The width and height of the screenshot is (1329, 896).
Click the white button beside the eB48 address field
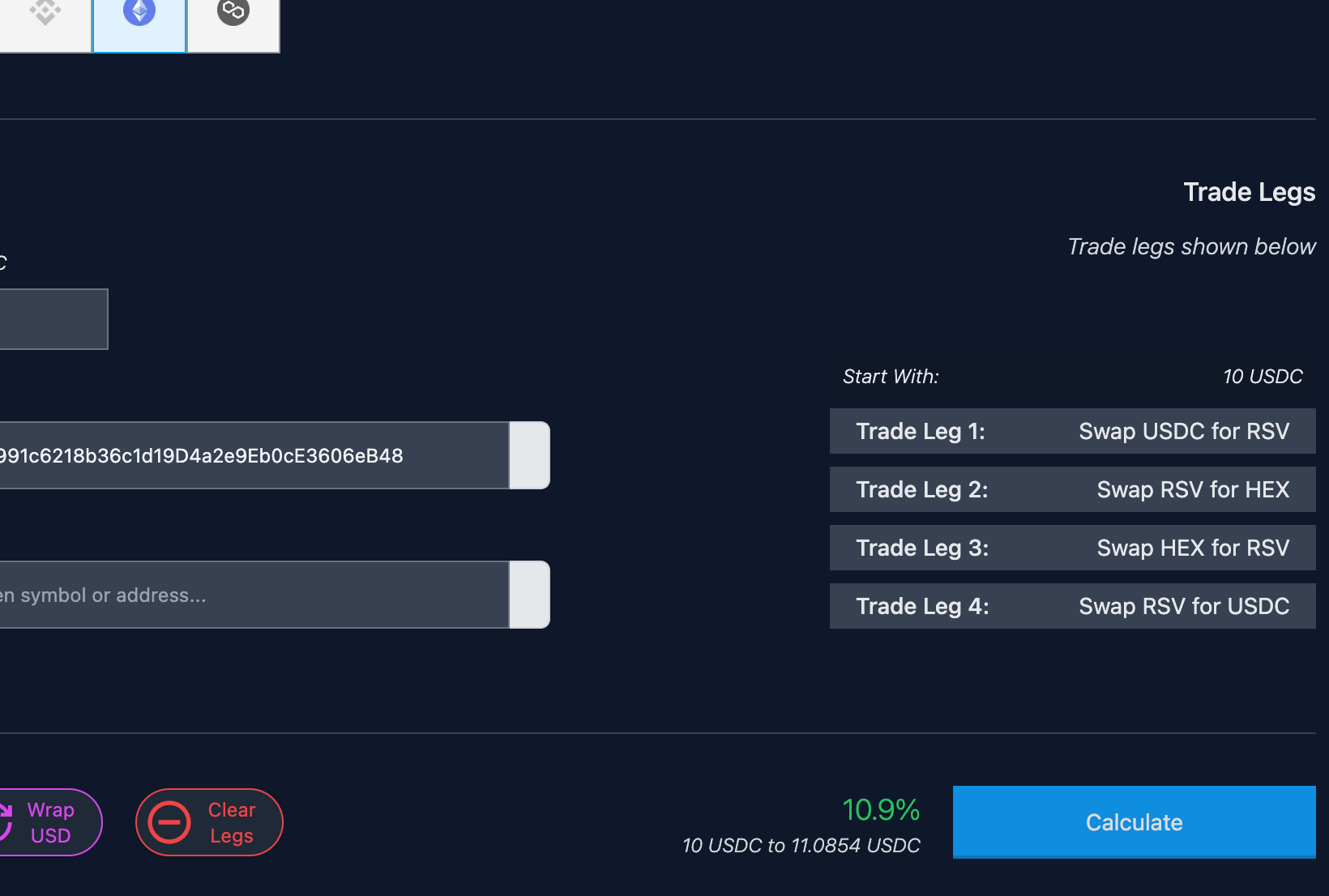[530, 455]
